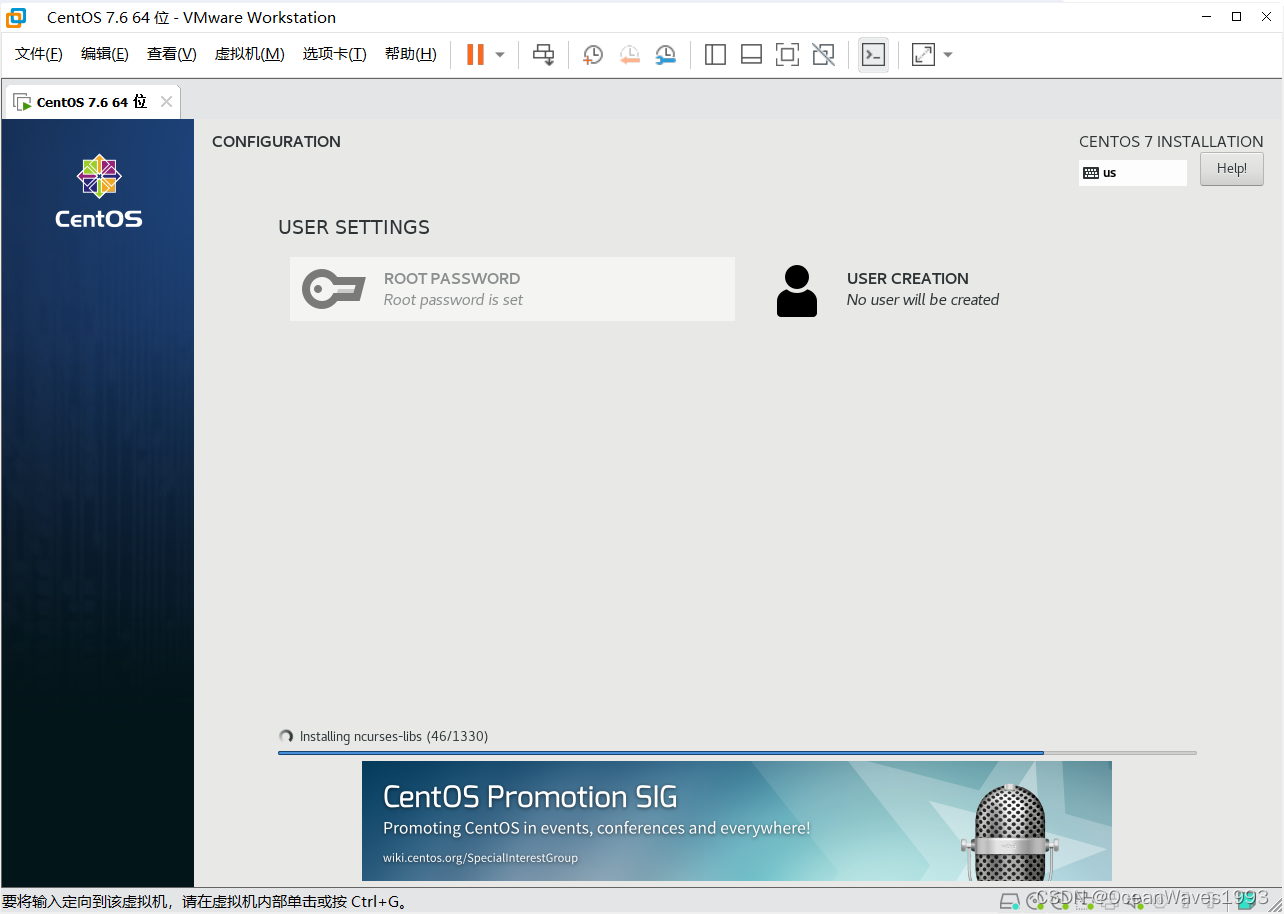Open the power options dropdown arrow beside pause
Viewport: 1284px width, 914px height.
pyautogui.click(x=500, y=55)
